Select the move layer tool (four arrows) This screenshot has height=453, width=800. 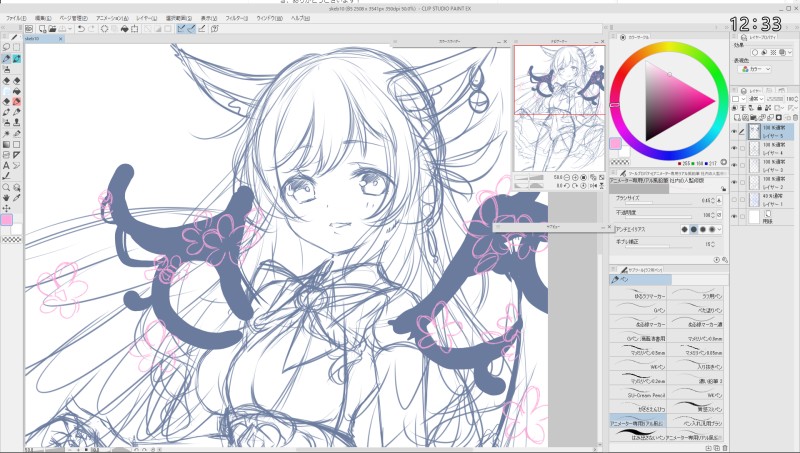[6, 208]
